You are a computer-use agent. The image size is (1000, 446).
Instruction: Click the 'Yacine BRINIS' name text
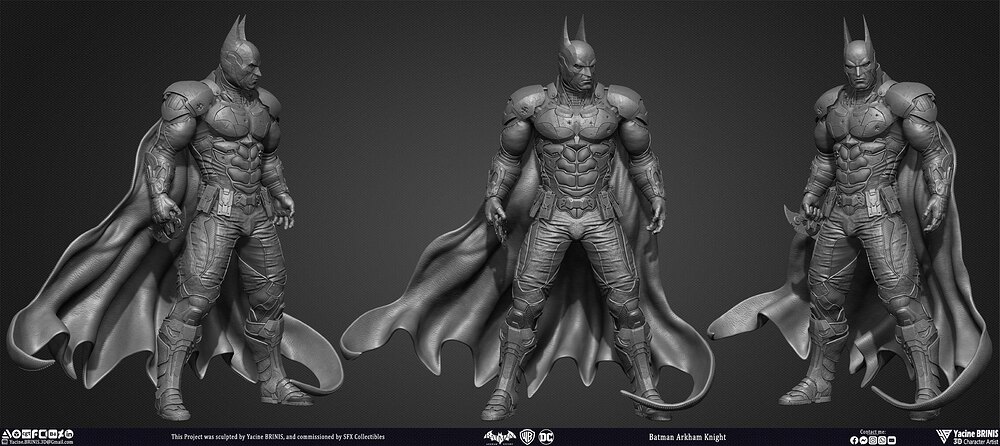tap(976, 433)
